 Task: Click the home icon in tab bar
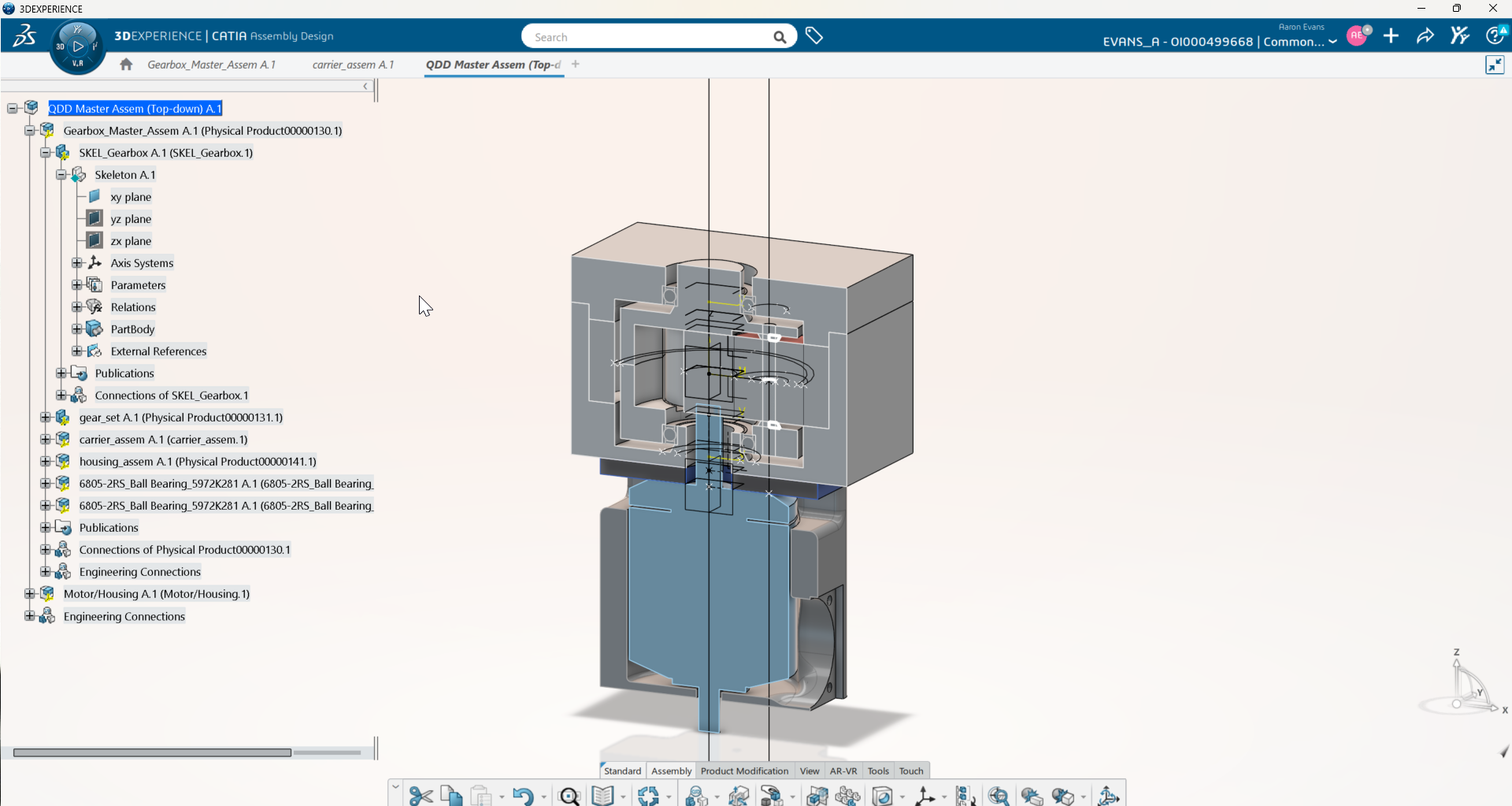pos(126,65)
